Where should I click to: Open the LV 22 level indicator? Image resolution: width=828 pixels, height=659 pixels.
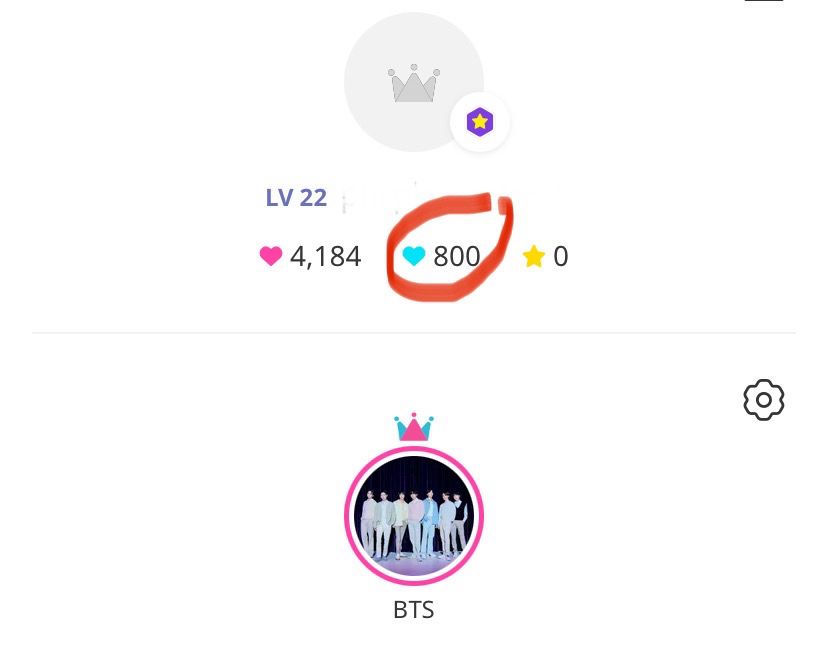pos(296,197)
